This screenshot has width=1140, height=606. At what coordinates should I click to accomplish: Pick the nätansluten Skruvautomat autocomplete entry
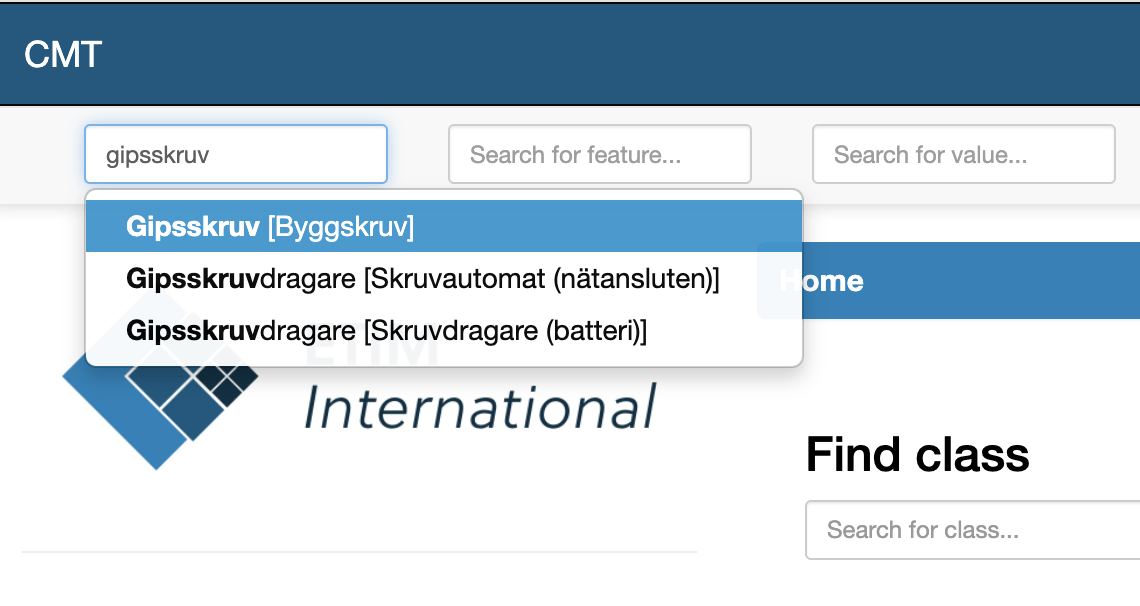click(422, 279)
